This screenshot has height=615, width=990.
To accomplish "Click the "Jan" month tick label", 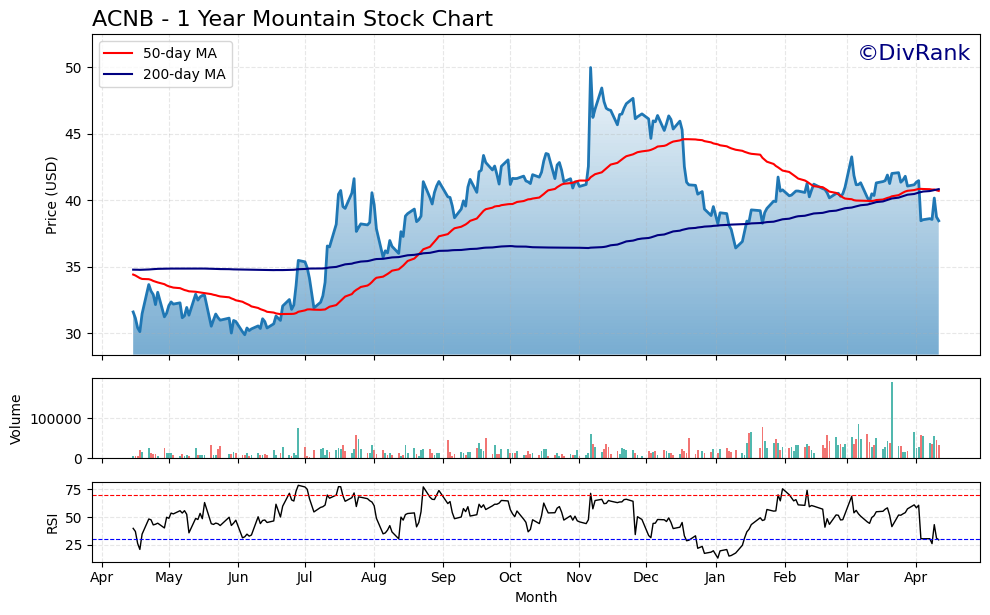I will [715, 577].
